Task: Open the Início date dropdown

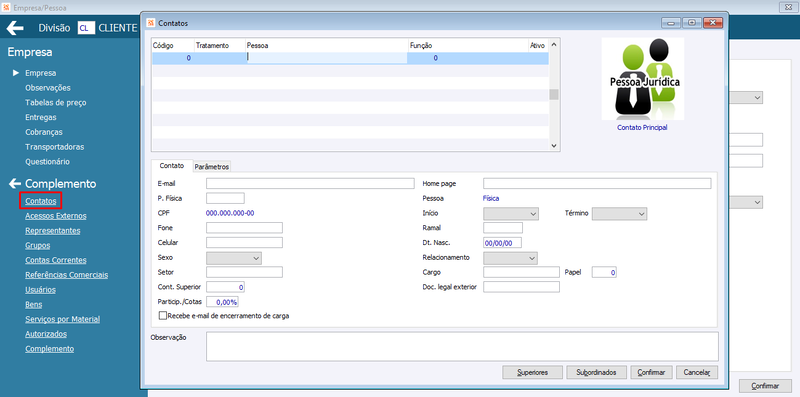Action: pos(511,214)
